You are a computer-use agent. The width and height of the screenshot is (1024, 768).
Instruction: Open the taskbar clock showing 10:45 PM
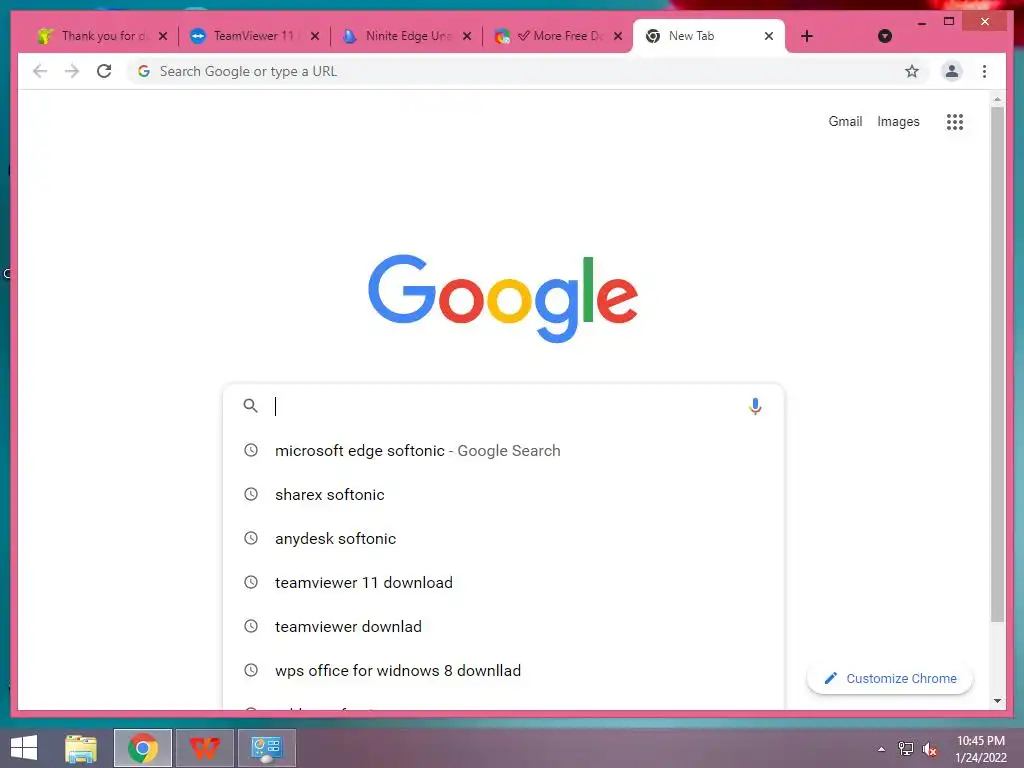pyautogui.click(x=980, y=749)
